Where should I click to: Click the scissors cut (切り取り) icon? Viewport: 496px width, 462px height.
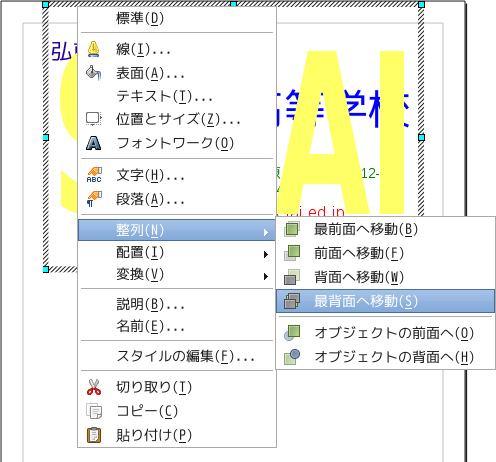pyautogui.click(x=94, y=387)
